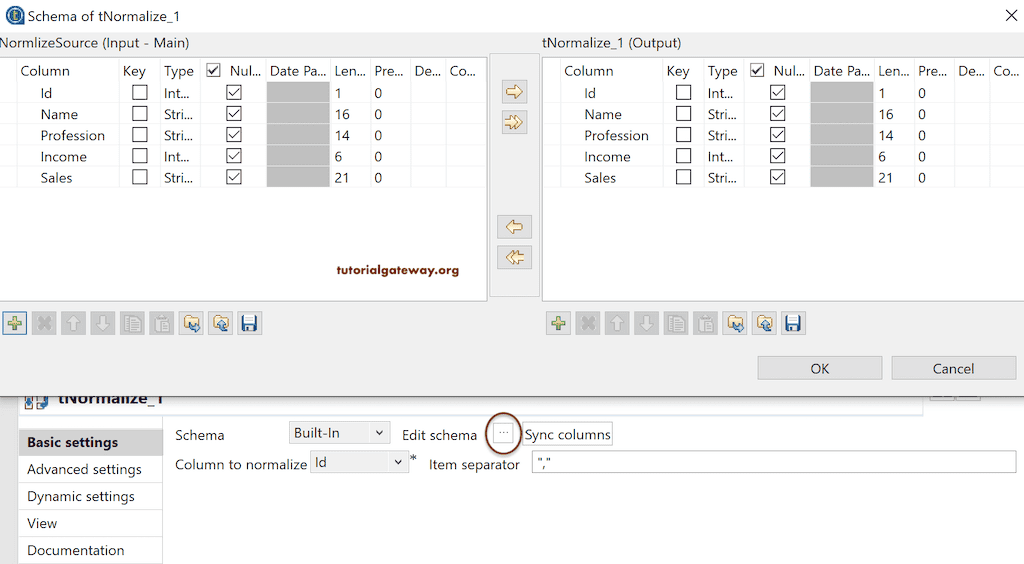Open the Schema Built-In dropdown
Viewport: 1024px width, 564px height.
click(x=339, y=433)
